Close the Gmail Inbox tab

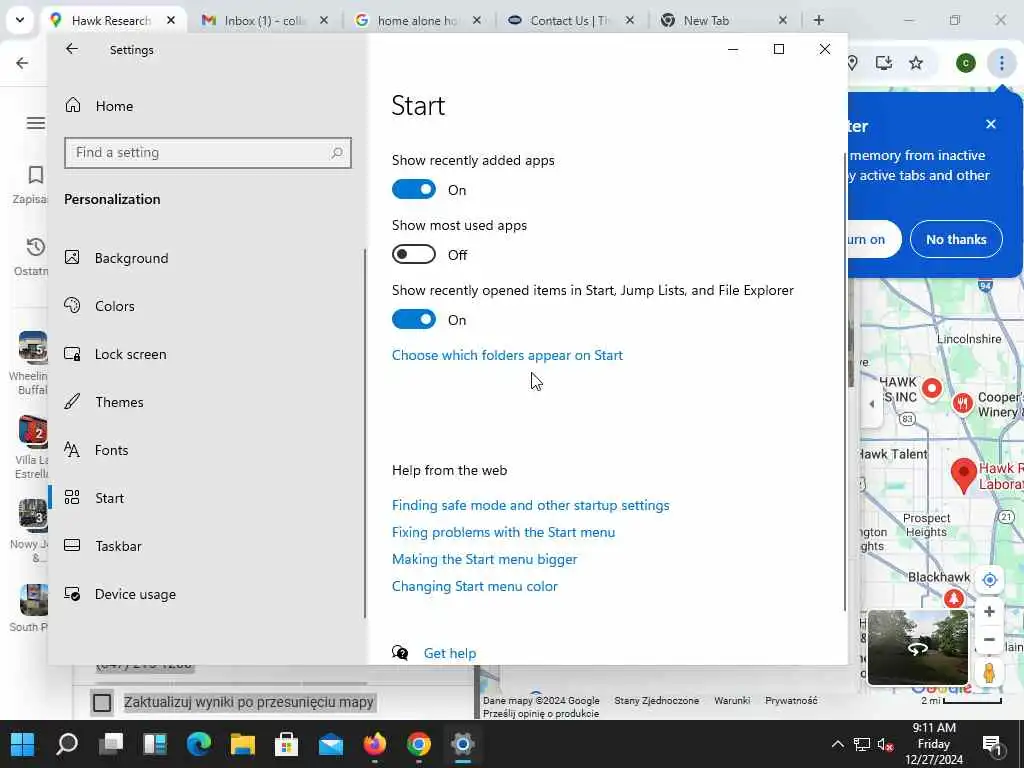point(324,20)
